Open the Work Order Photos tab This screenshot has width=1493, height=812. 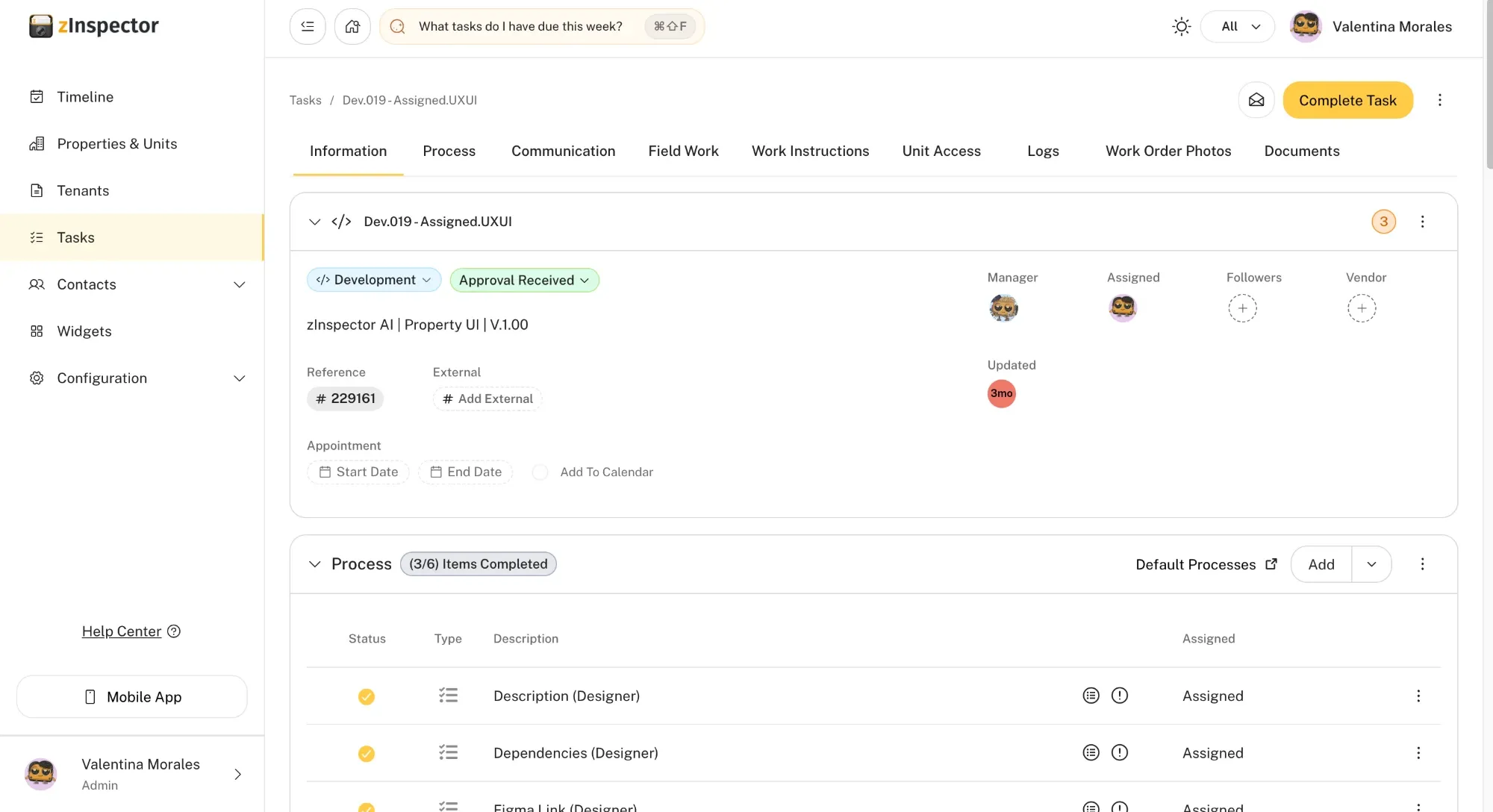(x=1168, y=152)
